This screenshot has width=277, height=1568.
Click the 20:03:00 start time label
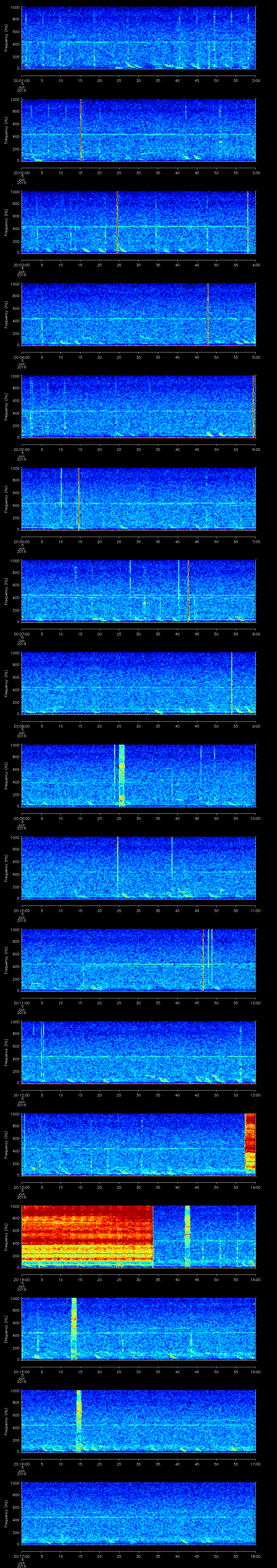pyautogui.click(x=21, y=265)
